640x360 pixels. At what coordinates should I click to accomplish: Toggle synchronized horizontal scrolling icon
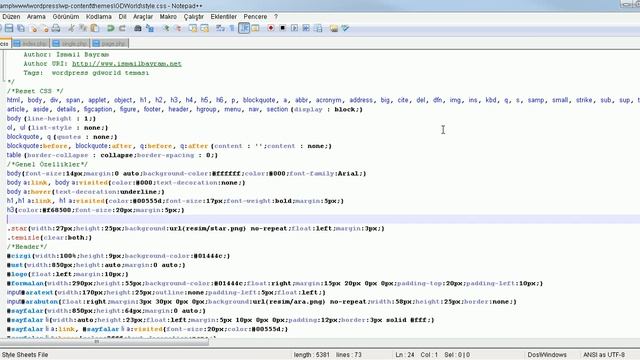[204, 28]
